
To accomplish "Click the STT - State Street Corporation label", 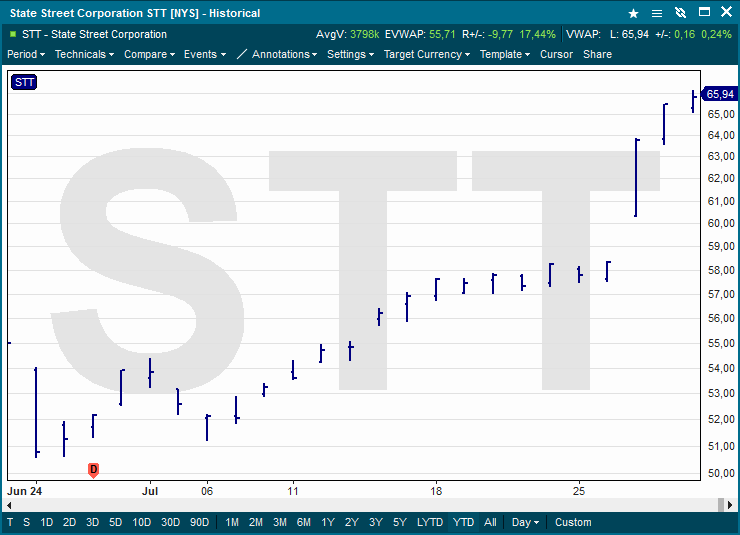I will [x=94, y=34].
